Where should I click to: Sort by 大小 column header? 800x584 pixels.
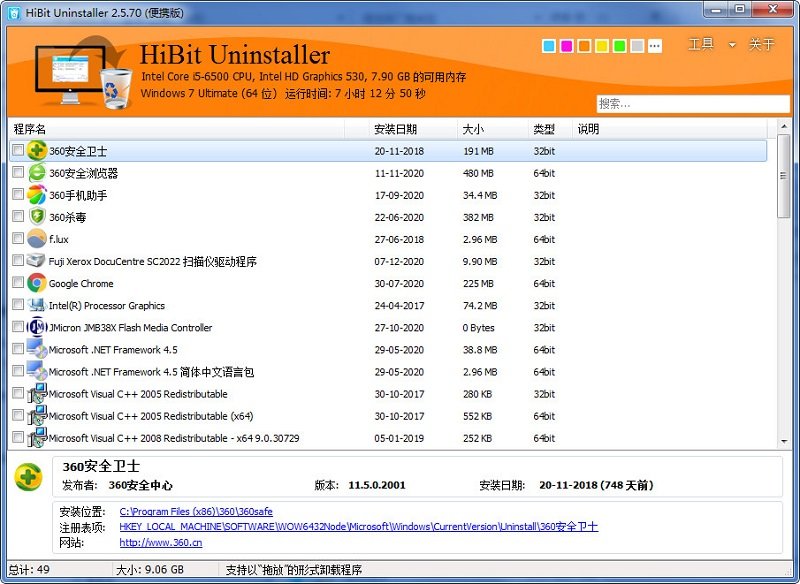492,129
